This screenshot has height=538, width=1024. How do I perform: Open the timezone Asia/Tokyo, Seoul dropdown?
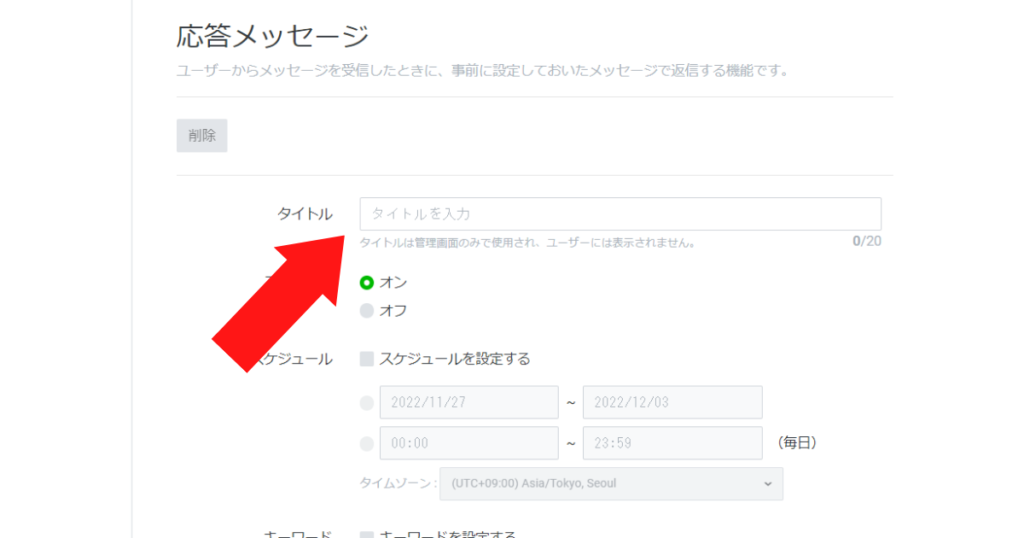611,484
